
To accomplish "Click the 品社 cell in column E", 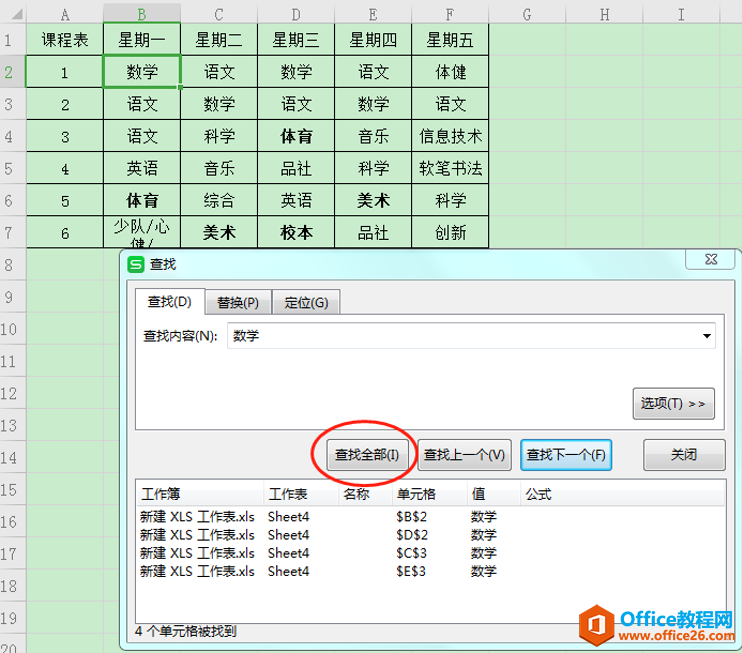I will 373,232.
